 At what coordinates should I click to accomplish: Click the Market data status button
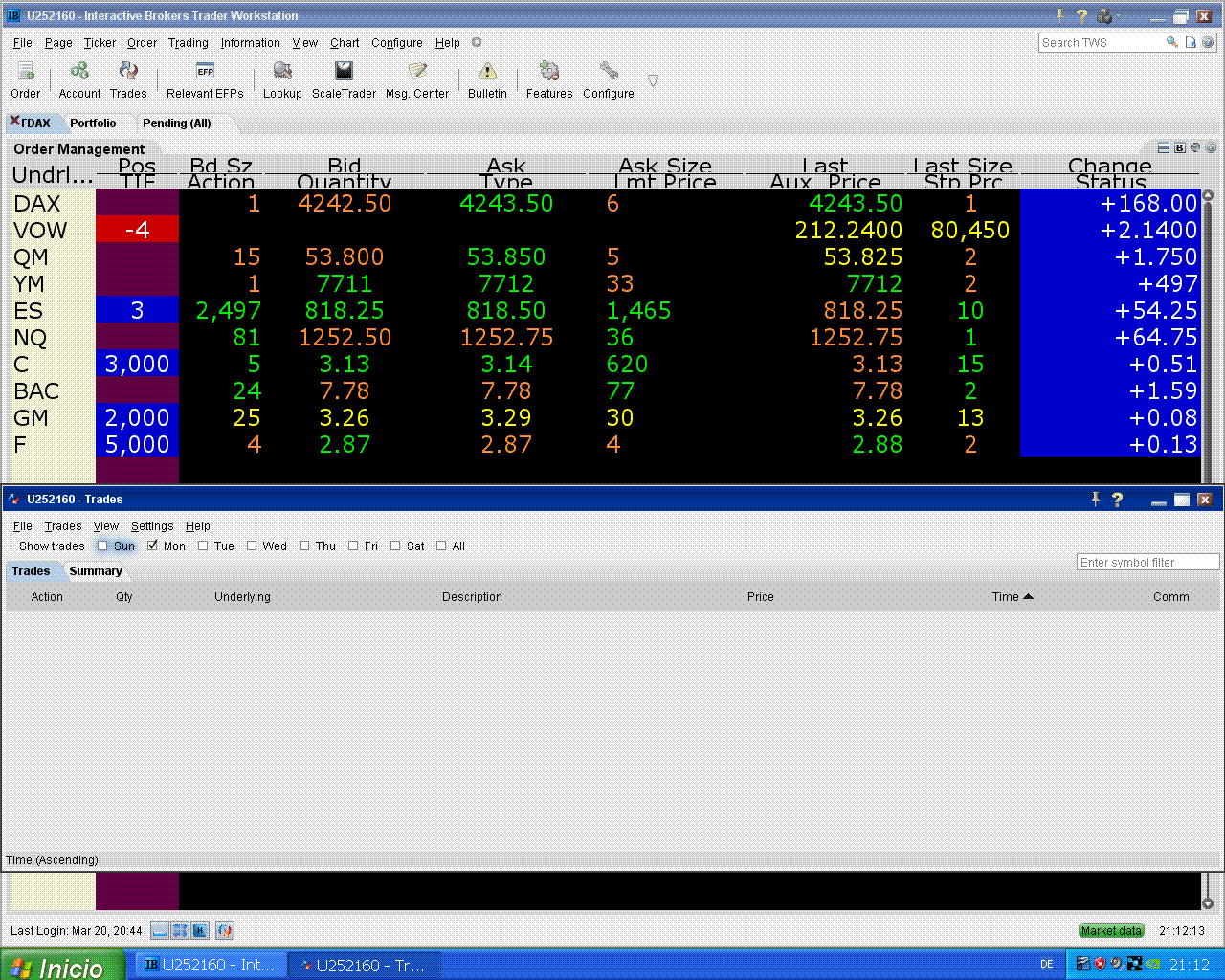(x=1111, y=930)
